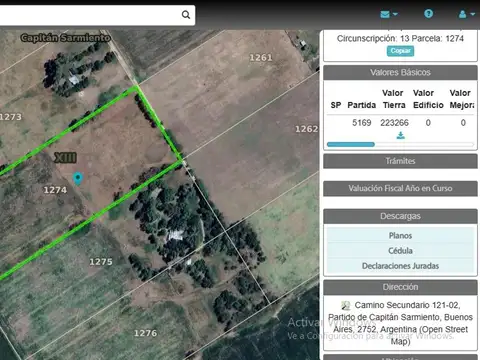Click the Valor Tierra column header
The image size is (480, 360).
394,99
